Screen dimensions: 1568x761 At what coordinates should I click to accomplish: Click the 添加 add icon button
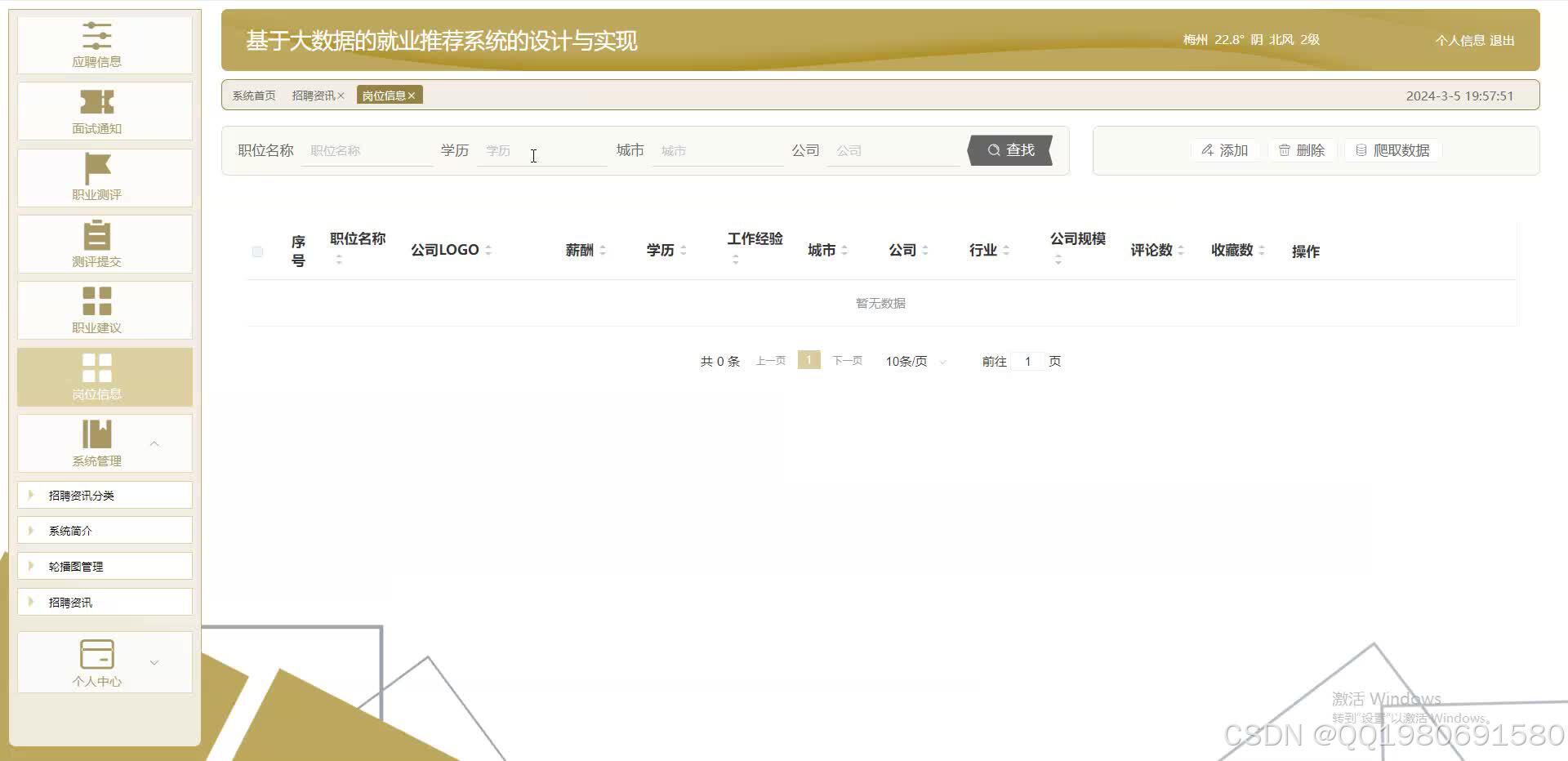pyautogui.click(x=1226, y=150)
